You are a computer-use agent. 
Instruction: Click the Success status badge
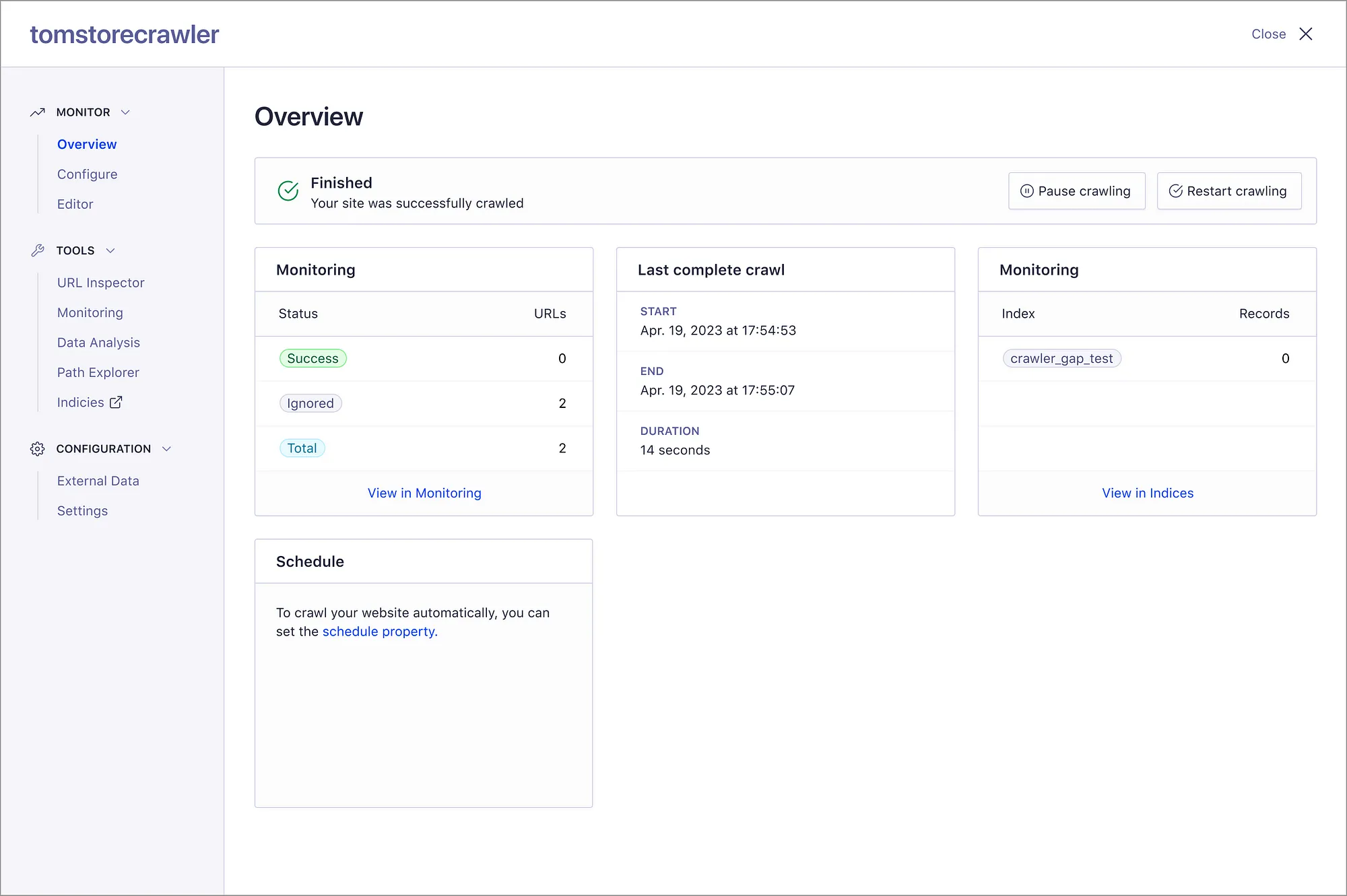click(313, 359)
